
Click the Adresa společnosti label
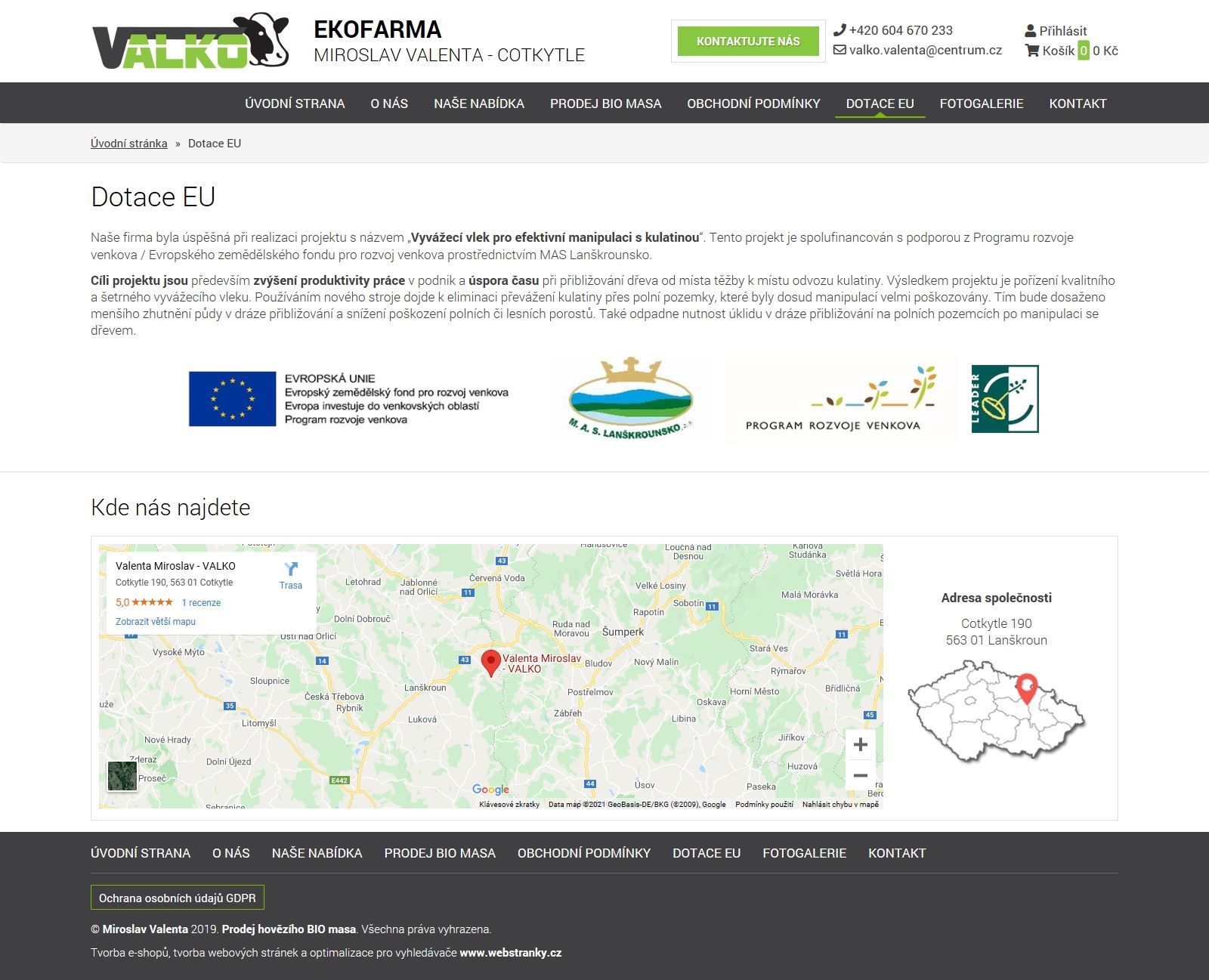tap(996, 598)
